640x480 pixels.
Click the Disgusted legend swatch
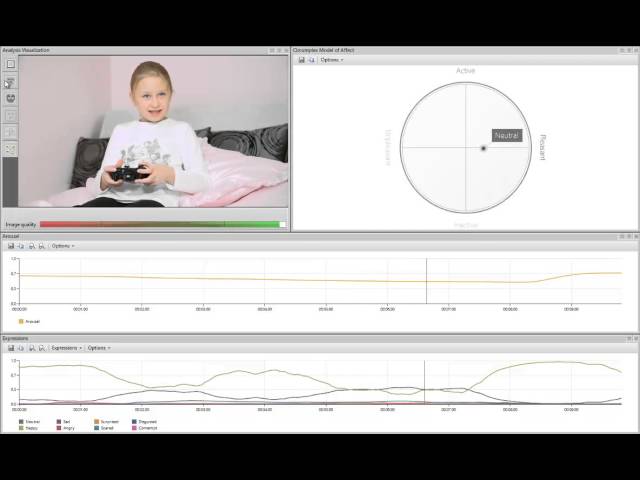tap(134, 422)
